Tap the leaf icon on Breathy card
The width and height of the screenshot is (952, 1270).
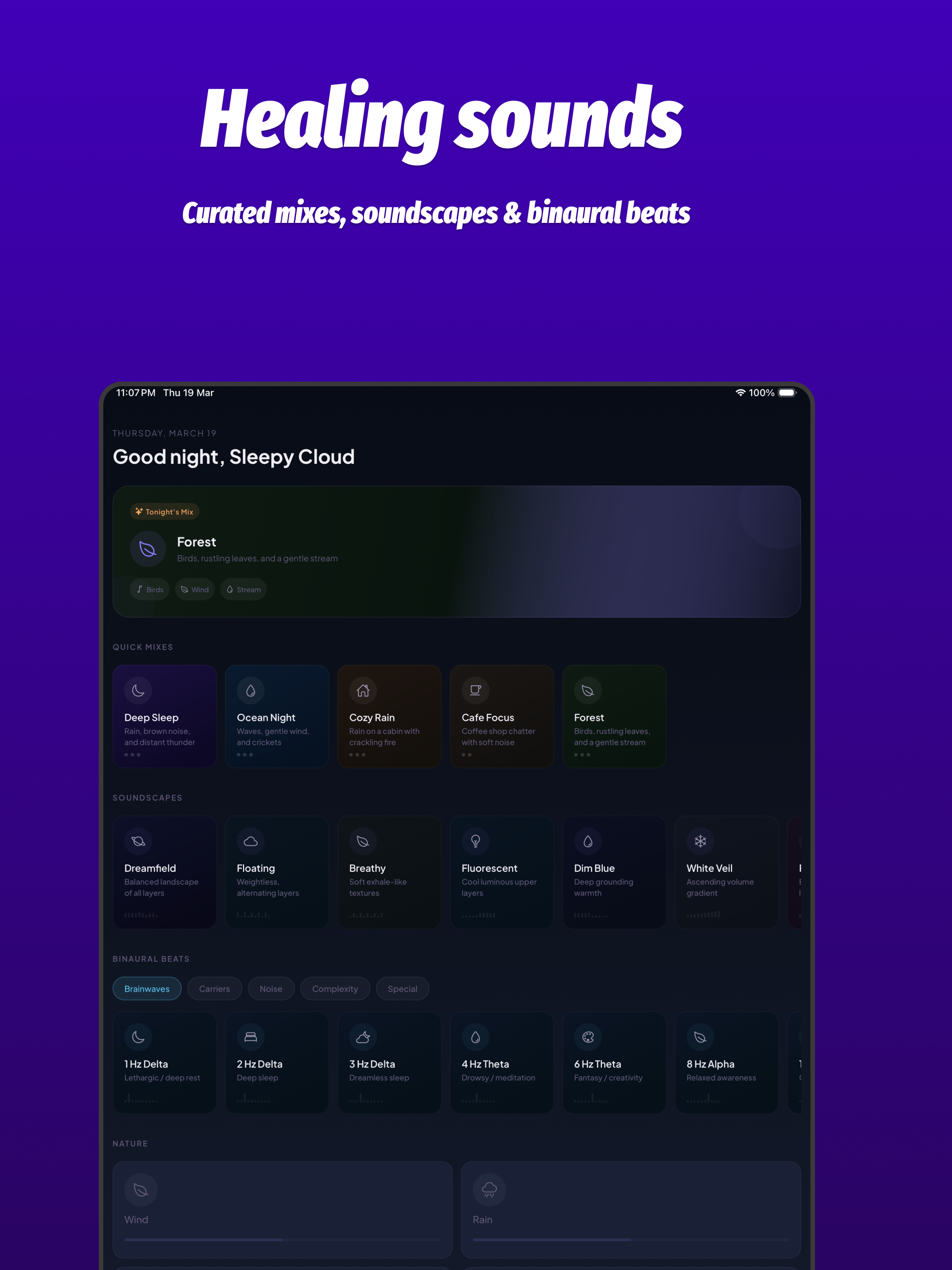click(363, 841)
